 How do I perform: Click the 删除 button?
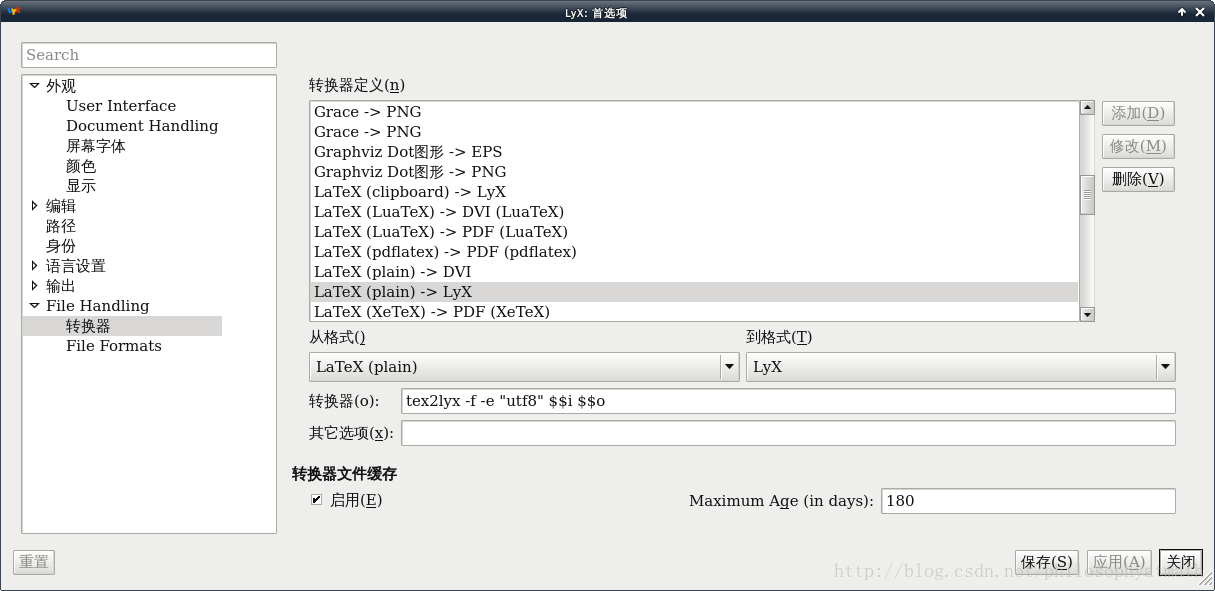pyautogui.click(x=1138, y=179)
